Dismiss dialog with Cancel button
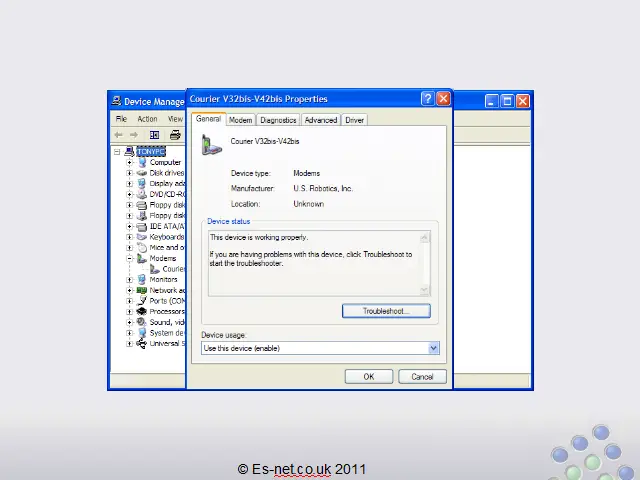This screenshot has width=640, height=480. (422, 376)
